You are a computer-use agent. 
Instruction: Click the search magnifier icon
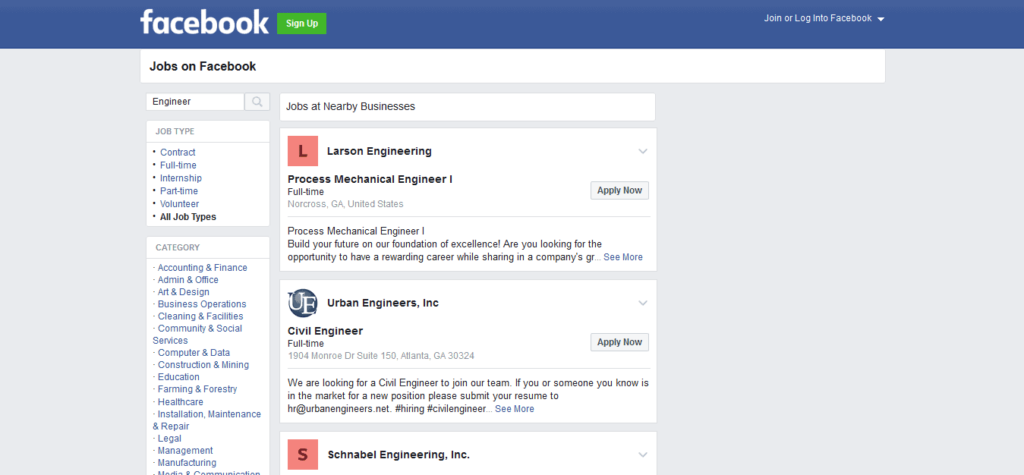tap(257, 102)
